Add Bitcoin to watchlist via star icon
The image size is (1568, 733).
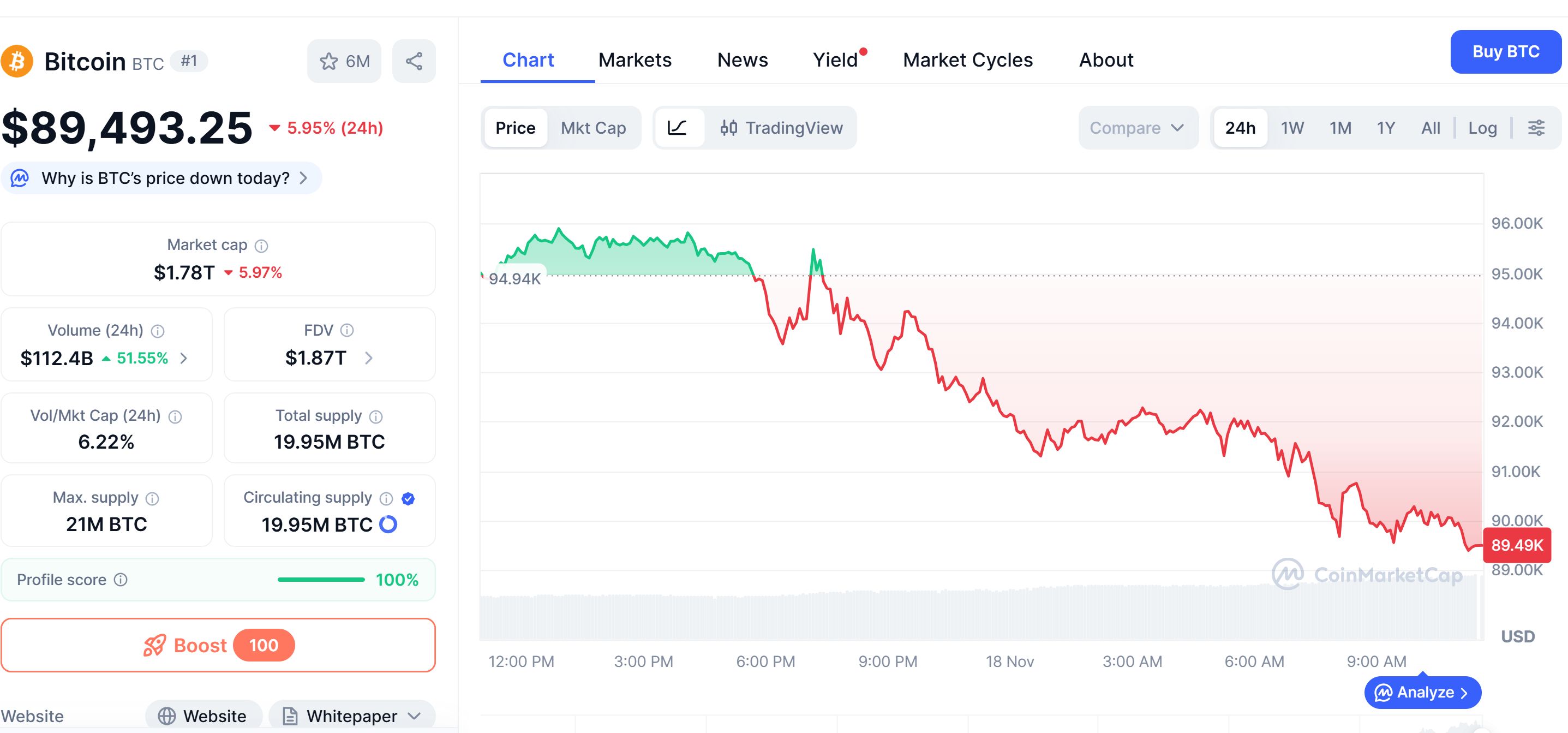328,60
